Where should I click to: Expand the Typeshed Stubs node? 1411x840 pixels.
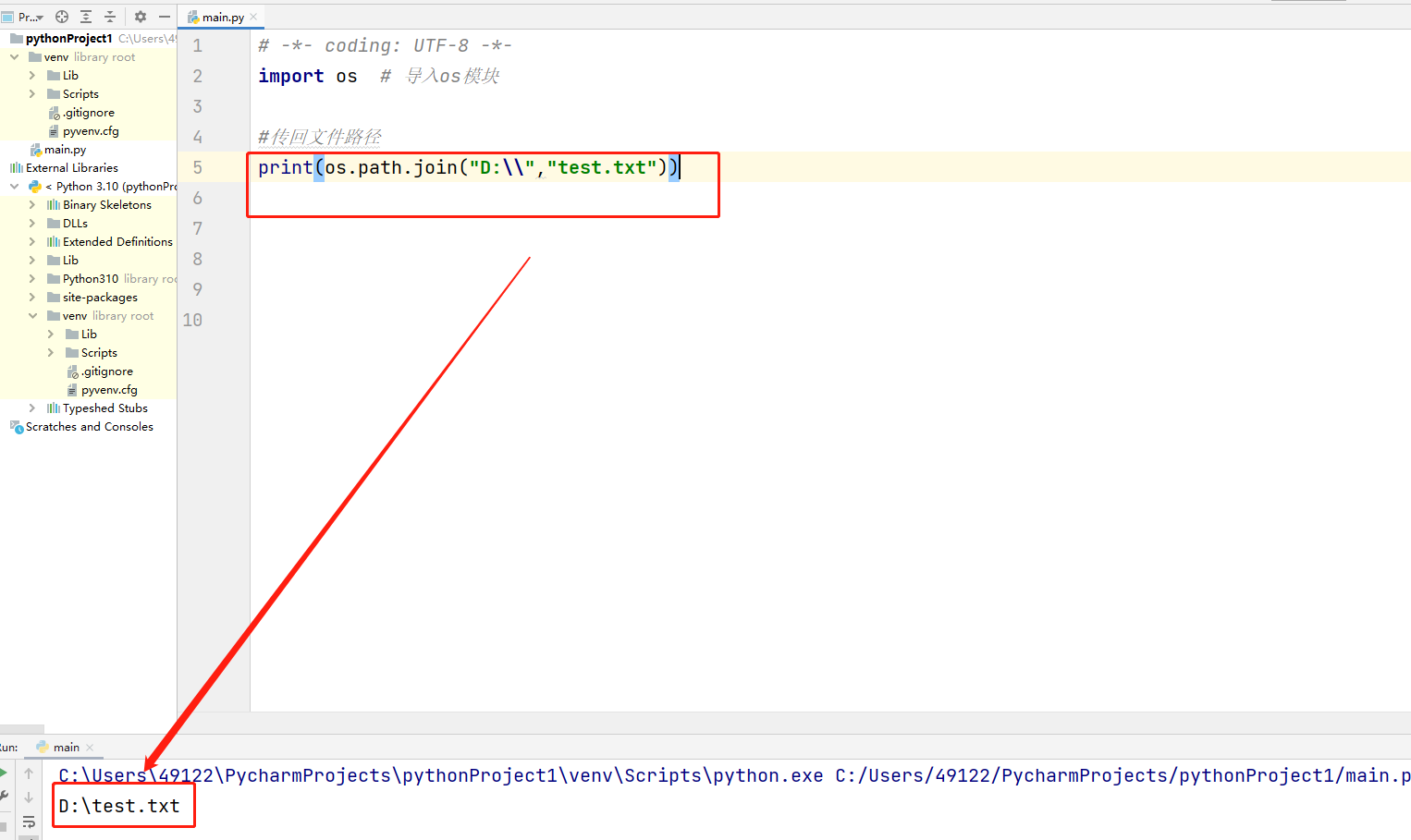pyautogui.click(x=32, y=408)
